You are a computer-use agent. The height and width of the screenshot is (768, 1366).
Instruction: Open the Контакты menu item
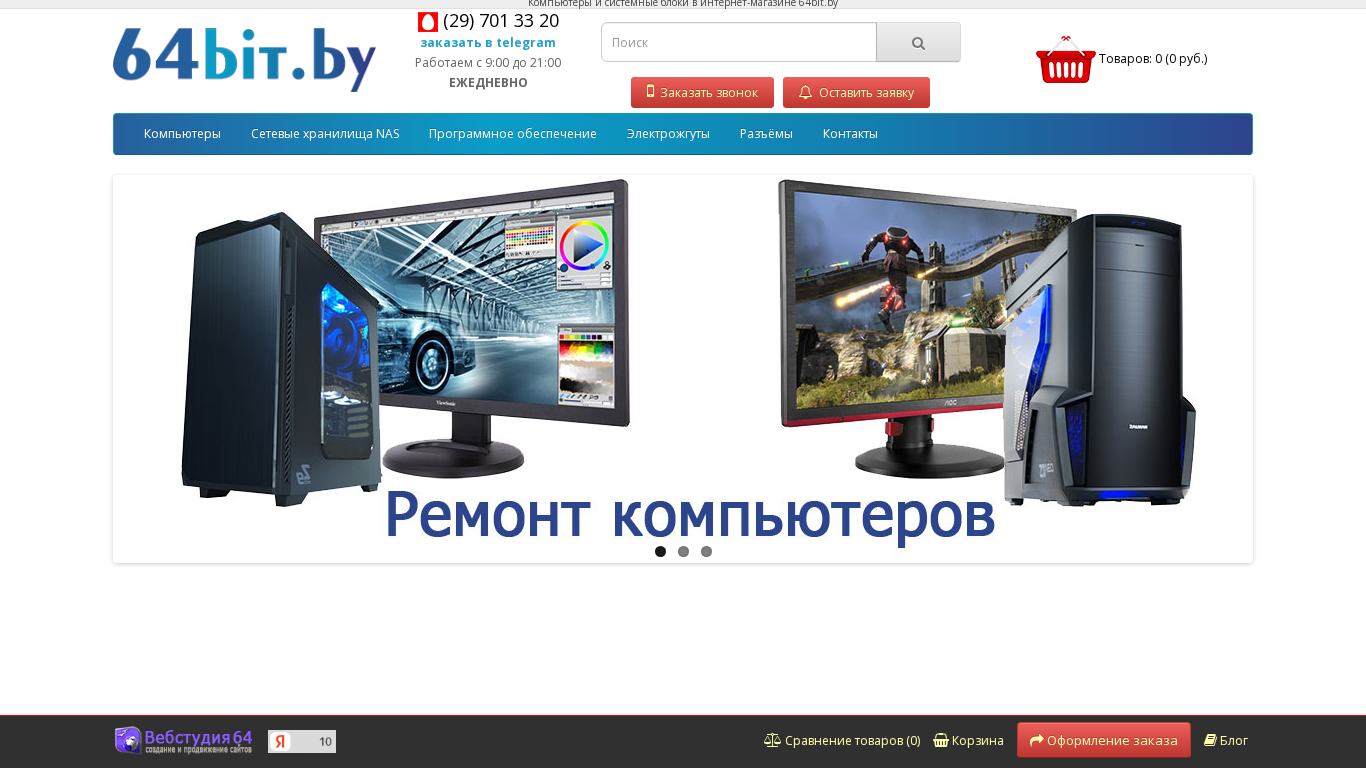pyautogui.click(x=850, y=134)
